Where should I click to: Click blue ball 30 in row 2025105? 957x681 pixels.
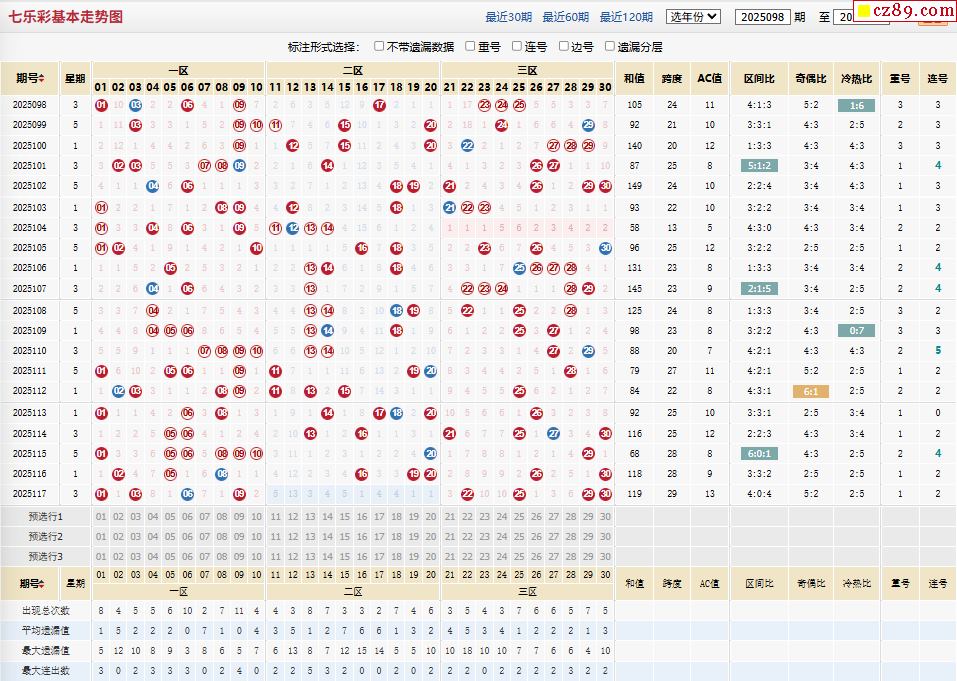(x=605, y=248)
